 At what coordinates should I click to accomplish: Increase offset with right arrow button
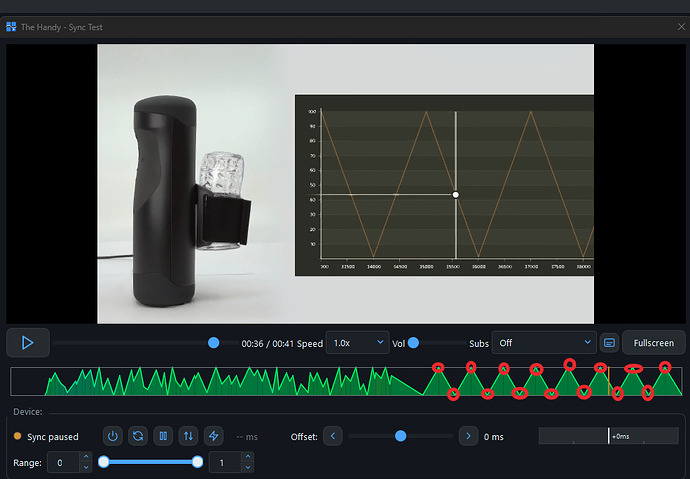[468, 436]
